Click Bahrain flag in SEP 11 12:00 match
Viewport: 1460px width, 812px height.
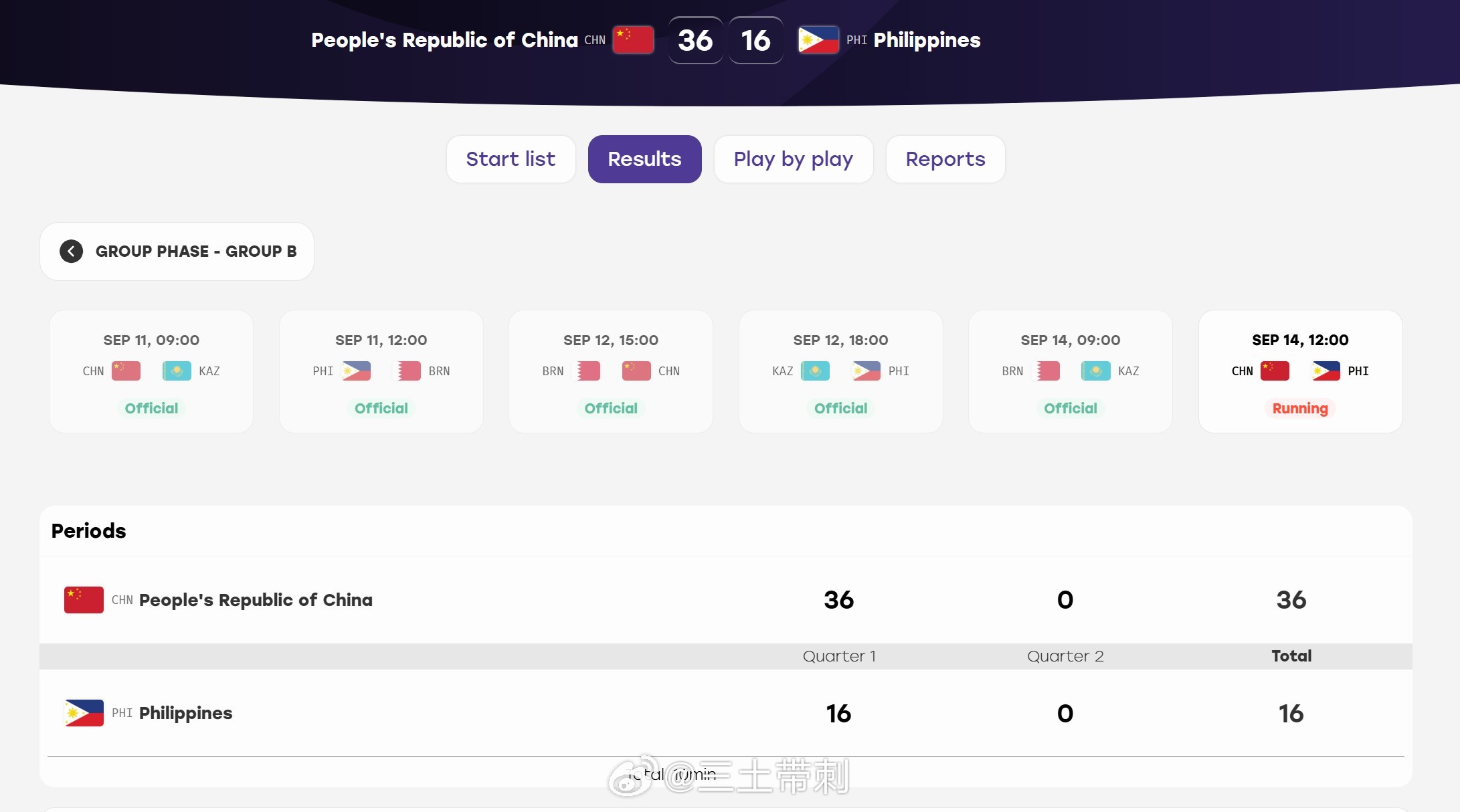[x=407, y=371]
